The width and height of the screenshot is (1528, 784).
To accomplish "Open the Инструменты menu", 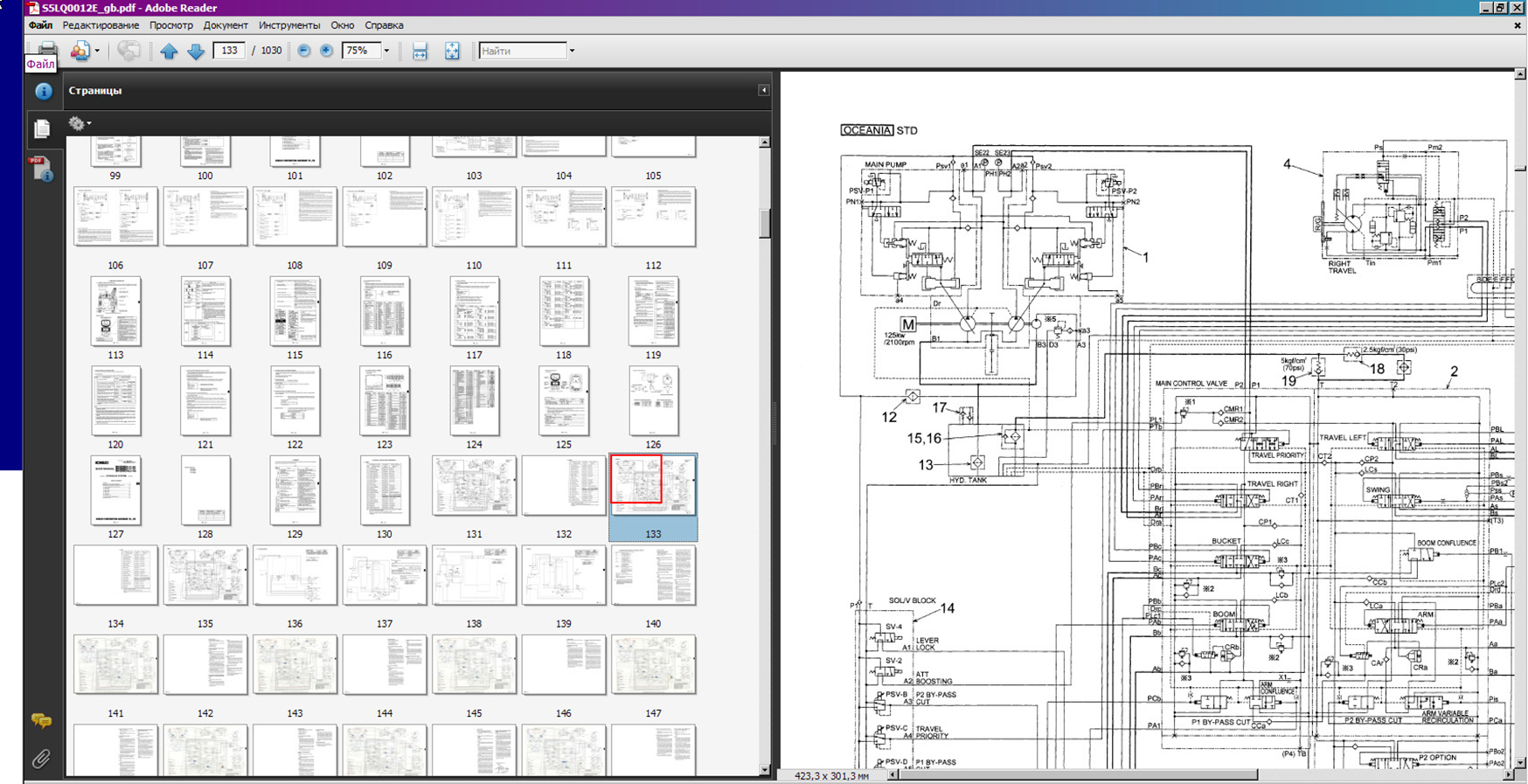I will tap(289, 25).
